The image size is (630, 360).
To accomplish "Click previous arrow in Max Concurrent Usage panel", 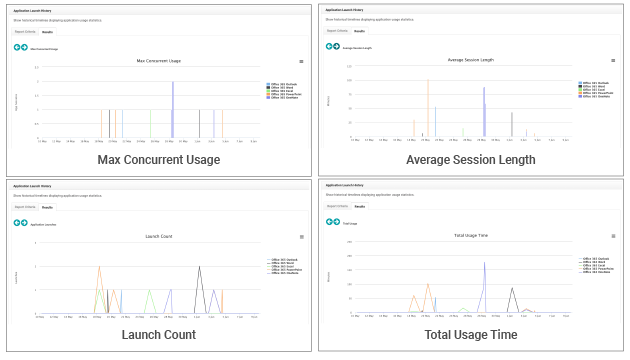I will pyautogui.click(x=17, y=47).
